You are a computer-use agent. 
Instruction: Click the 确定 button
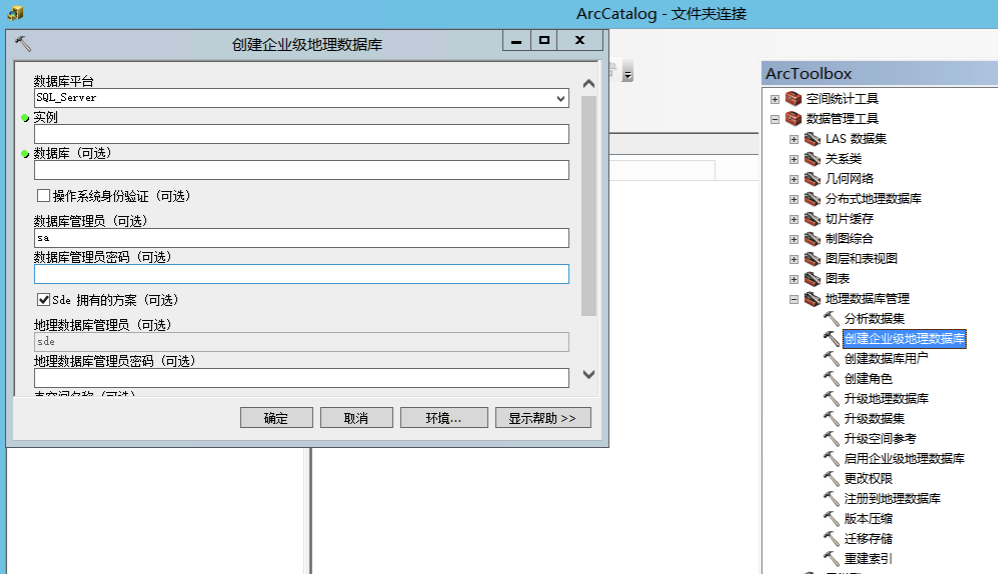click(276, 418)
